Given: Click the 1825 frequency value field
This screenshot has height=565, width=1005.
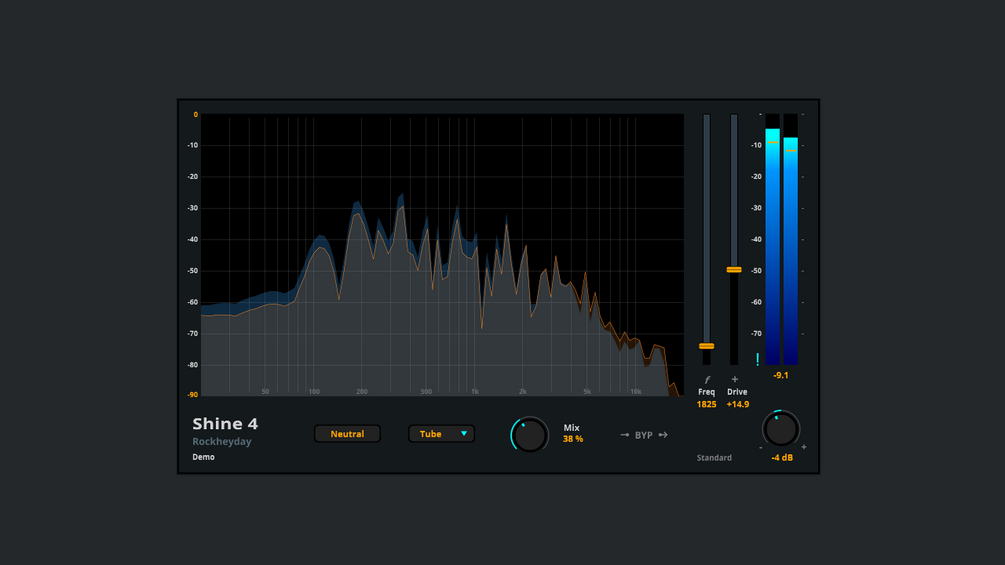Looking at the screenshot, I should pyautogui.click(x=706, y=404).
